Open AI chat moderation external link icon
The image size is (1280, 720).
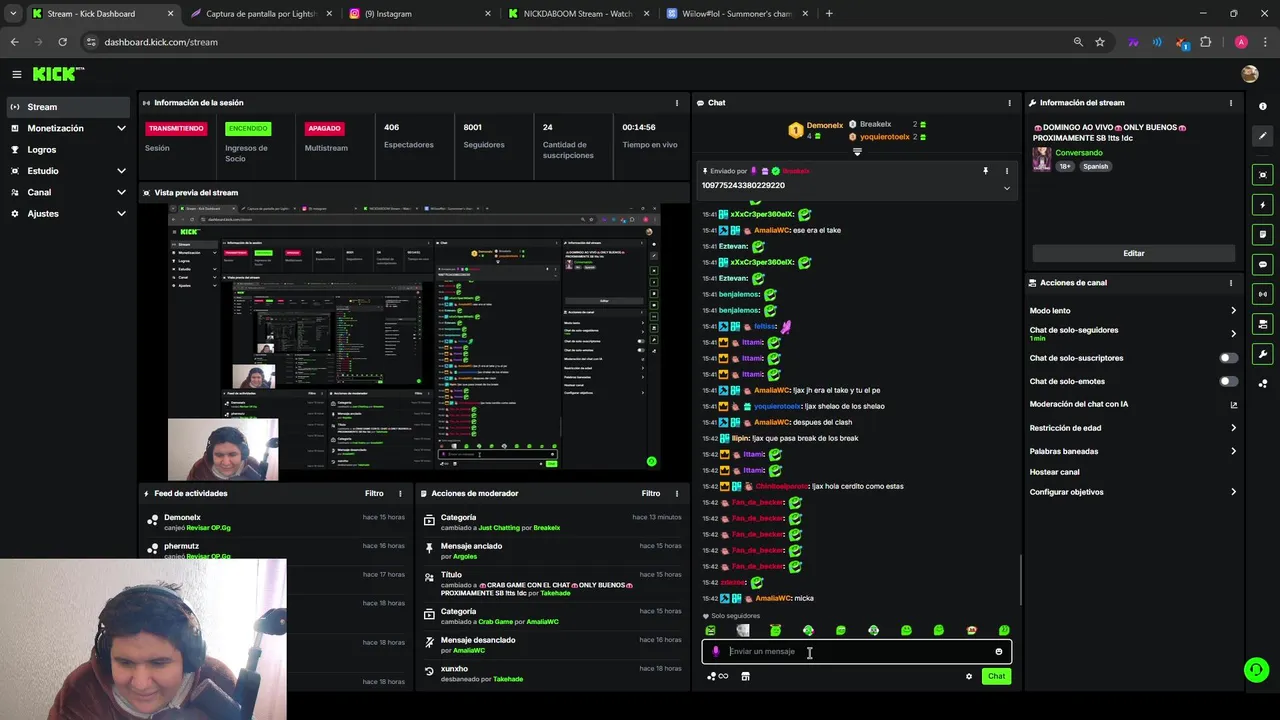pyautogui.click(x=1233, y=405)
